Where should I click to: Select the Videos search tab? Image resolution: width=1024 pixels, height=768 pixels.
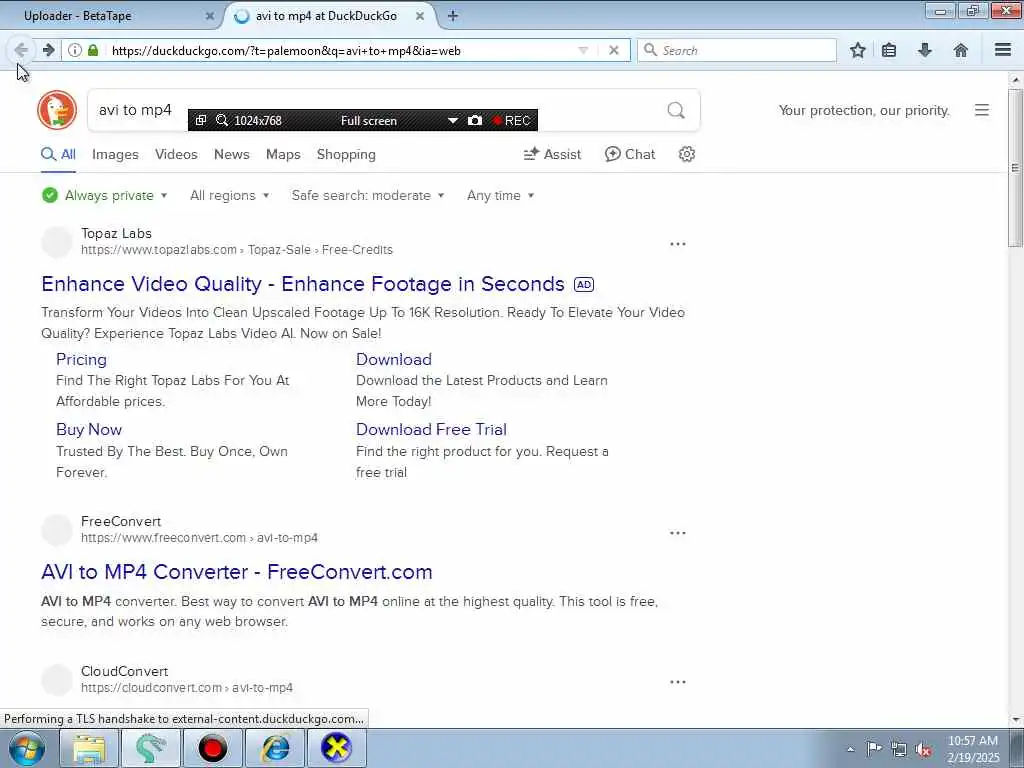pyautogui.click(x=176, y=154)
